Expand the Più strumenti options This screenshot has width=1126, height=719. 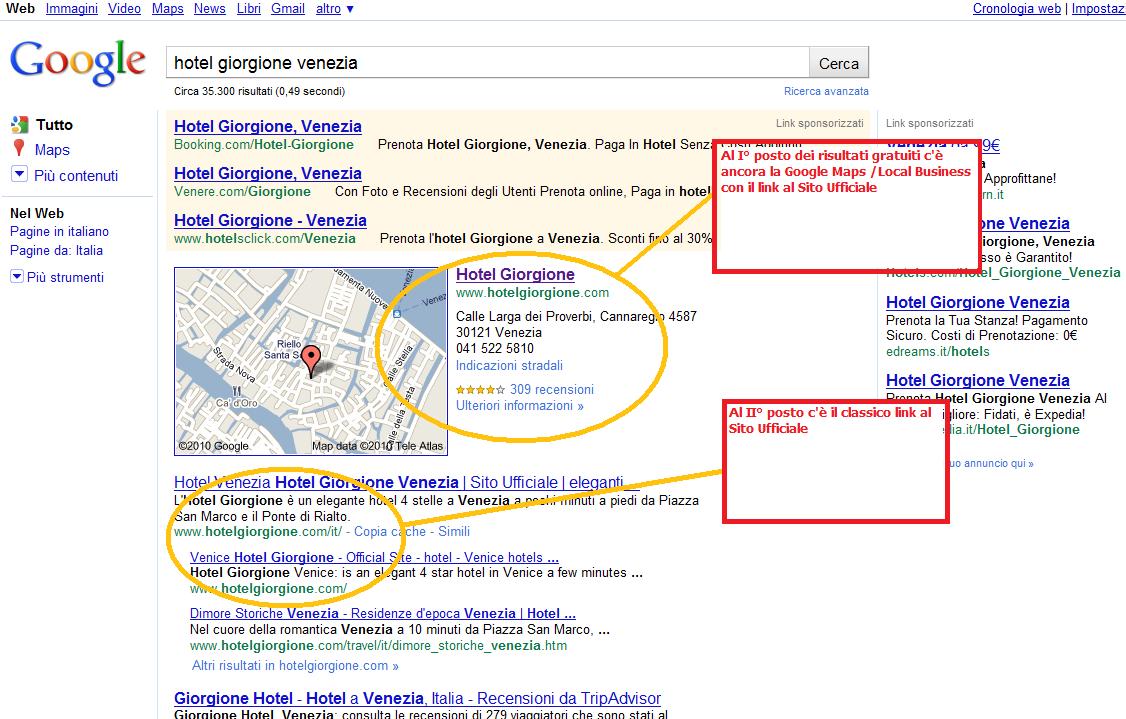pos(57,277)
